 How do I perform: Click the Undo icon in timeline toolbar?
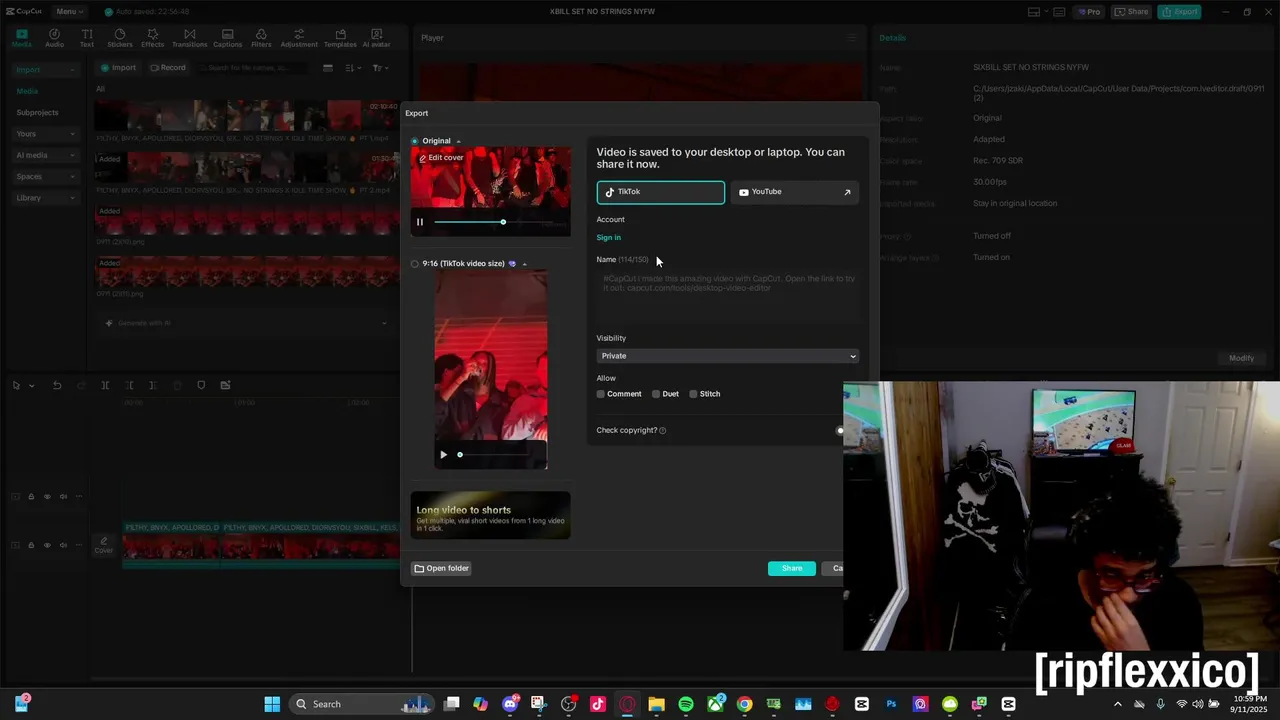coord(57,385)
